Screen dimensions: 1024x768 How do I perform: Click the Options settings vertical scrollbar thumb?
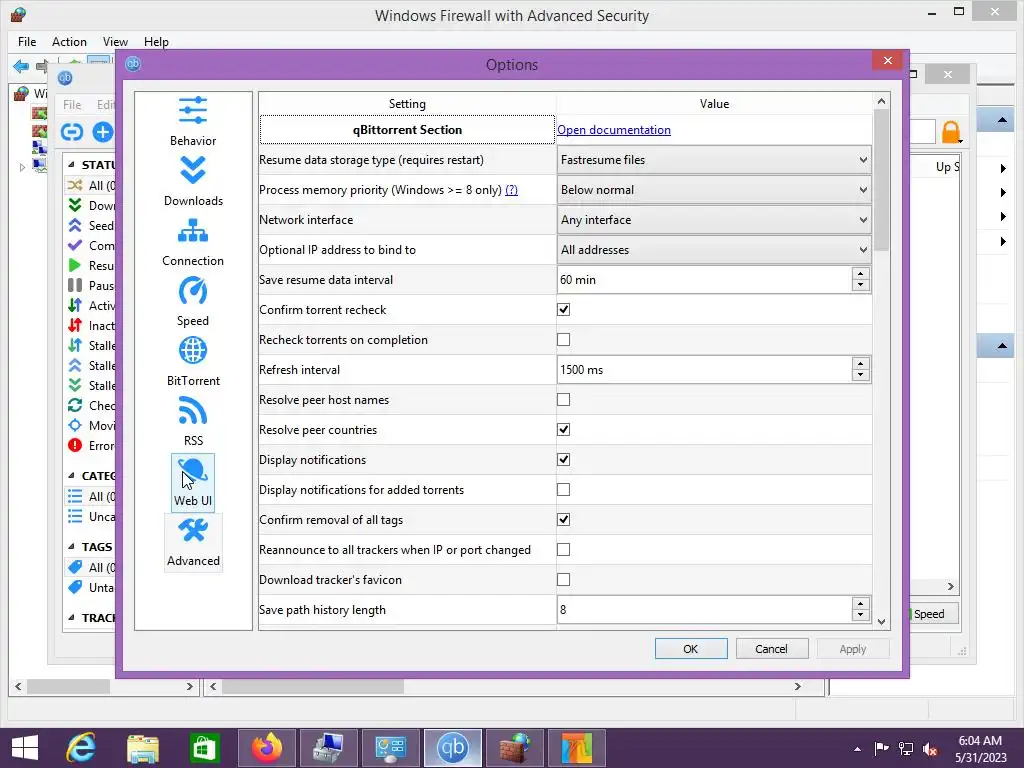coord(882,180)
